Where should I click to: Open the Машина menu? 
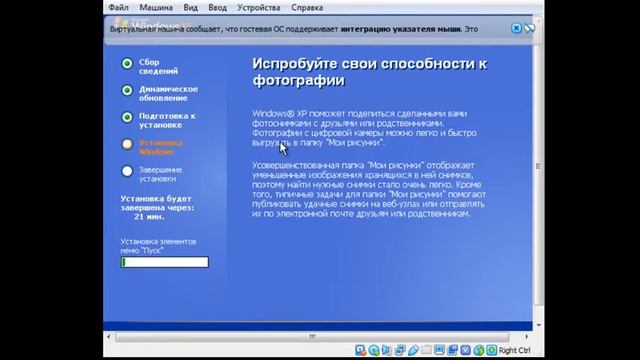point(156,7)
